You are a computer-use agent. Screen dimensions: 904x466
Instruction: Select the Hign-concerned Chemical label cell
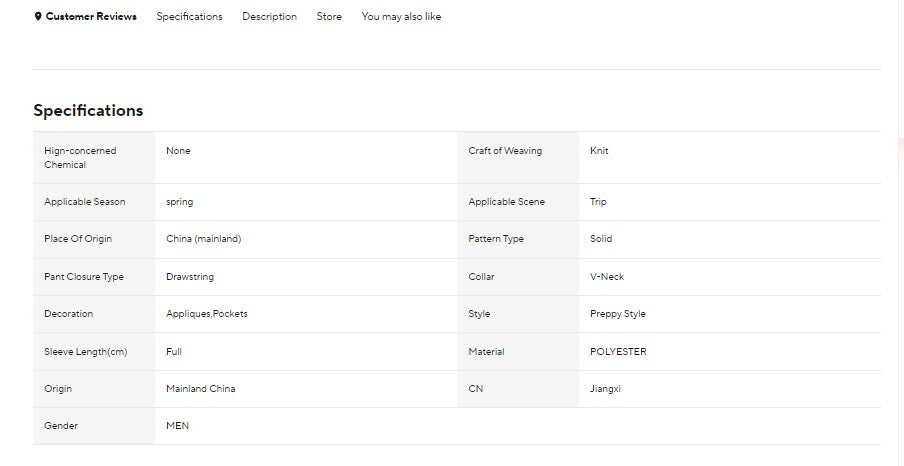80,158
